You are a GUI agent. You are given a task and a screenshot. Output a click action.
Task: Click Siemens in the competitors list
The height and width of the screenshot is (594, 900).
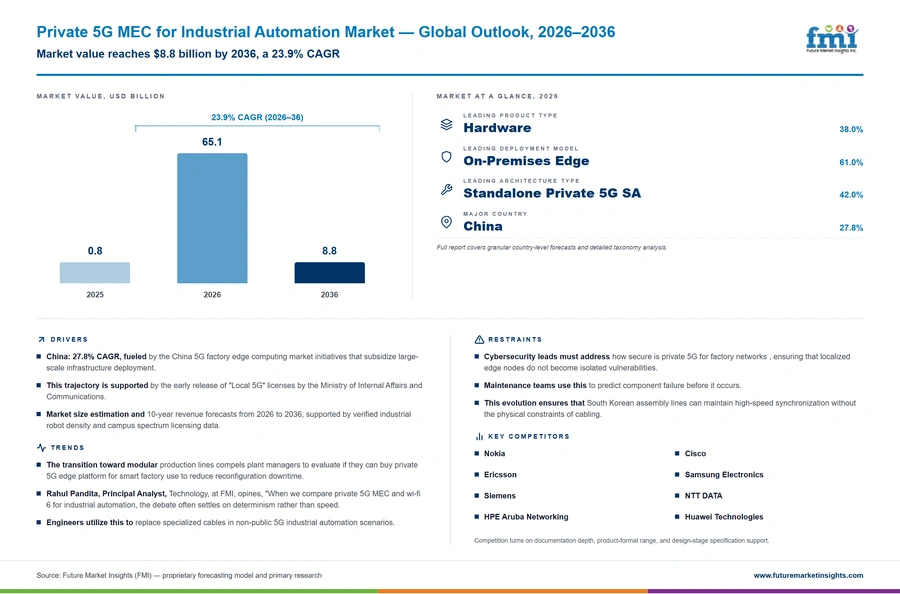pyautogui.click(x=499, y=496)
